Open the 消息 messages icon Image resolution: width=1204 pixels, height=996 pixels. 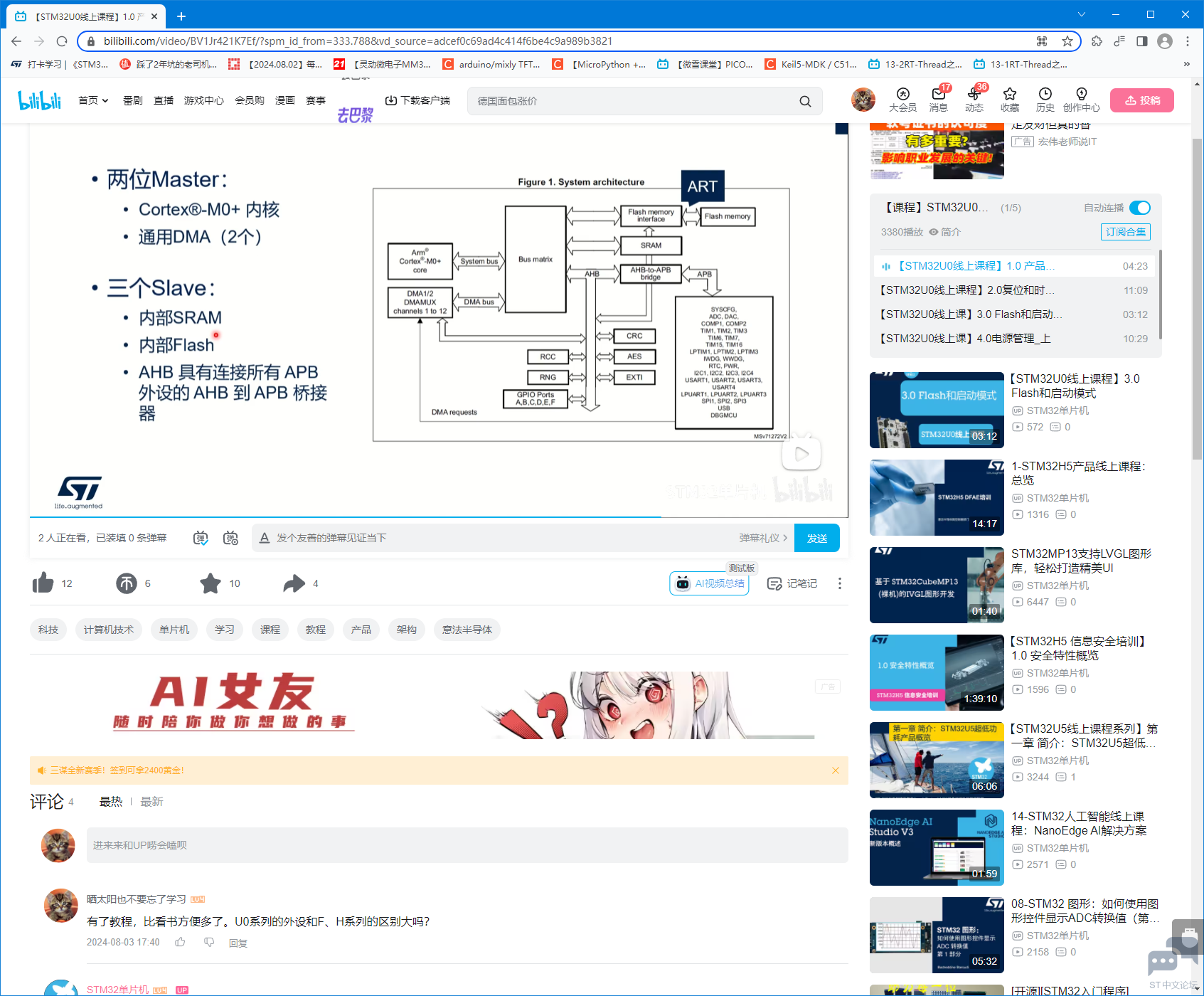pos(939,100)
